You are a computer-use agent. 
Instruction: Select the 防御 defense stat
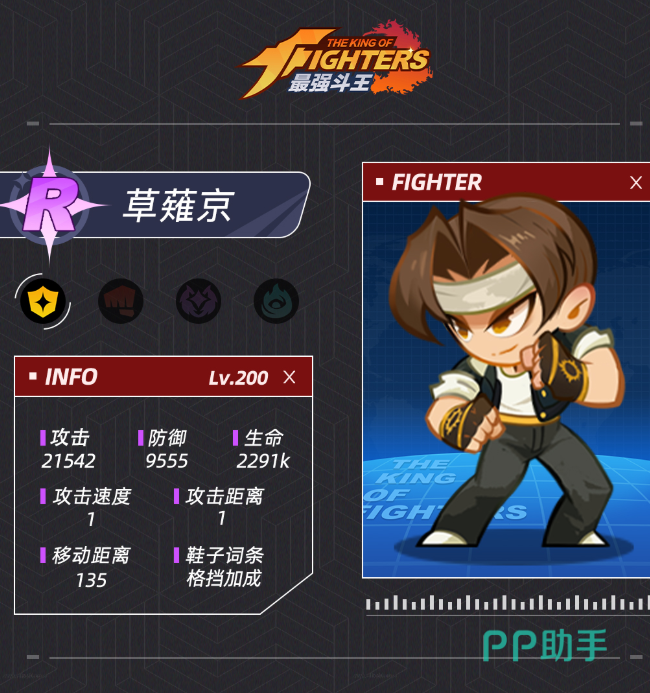(165, 449)
